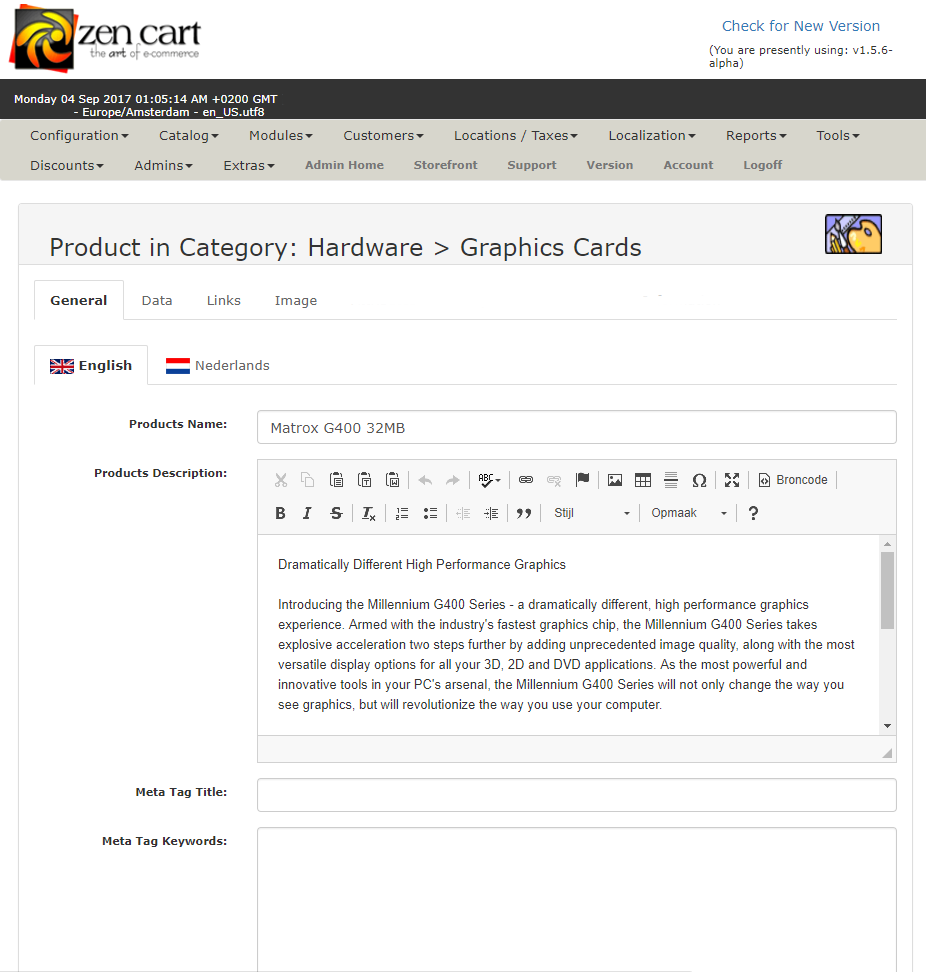Maximize the description editor
This screenshot has height=972, width=926.
732,480
